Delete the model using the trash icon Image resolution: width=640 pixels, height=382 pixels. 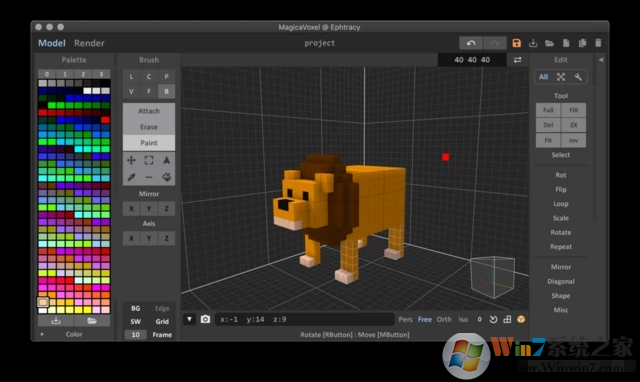pos(598,43)
